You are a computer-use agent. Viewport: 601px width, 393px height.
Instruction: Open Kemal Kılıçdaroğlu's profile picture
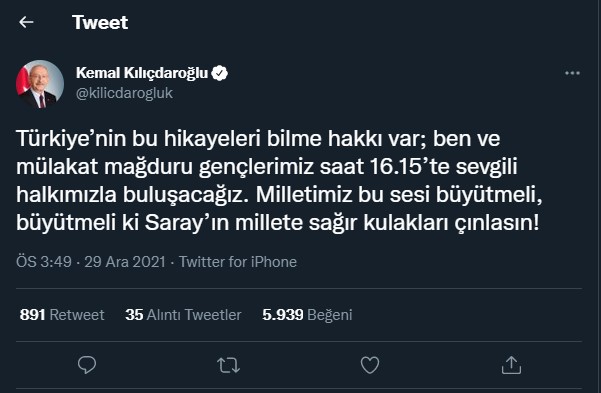(x=40, y=84)
